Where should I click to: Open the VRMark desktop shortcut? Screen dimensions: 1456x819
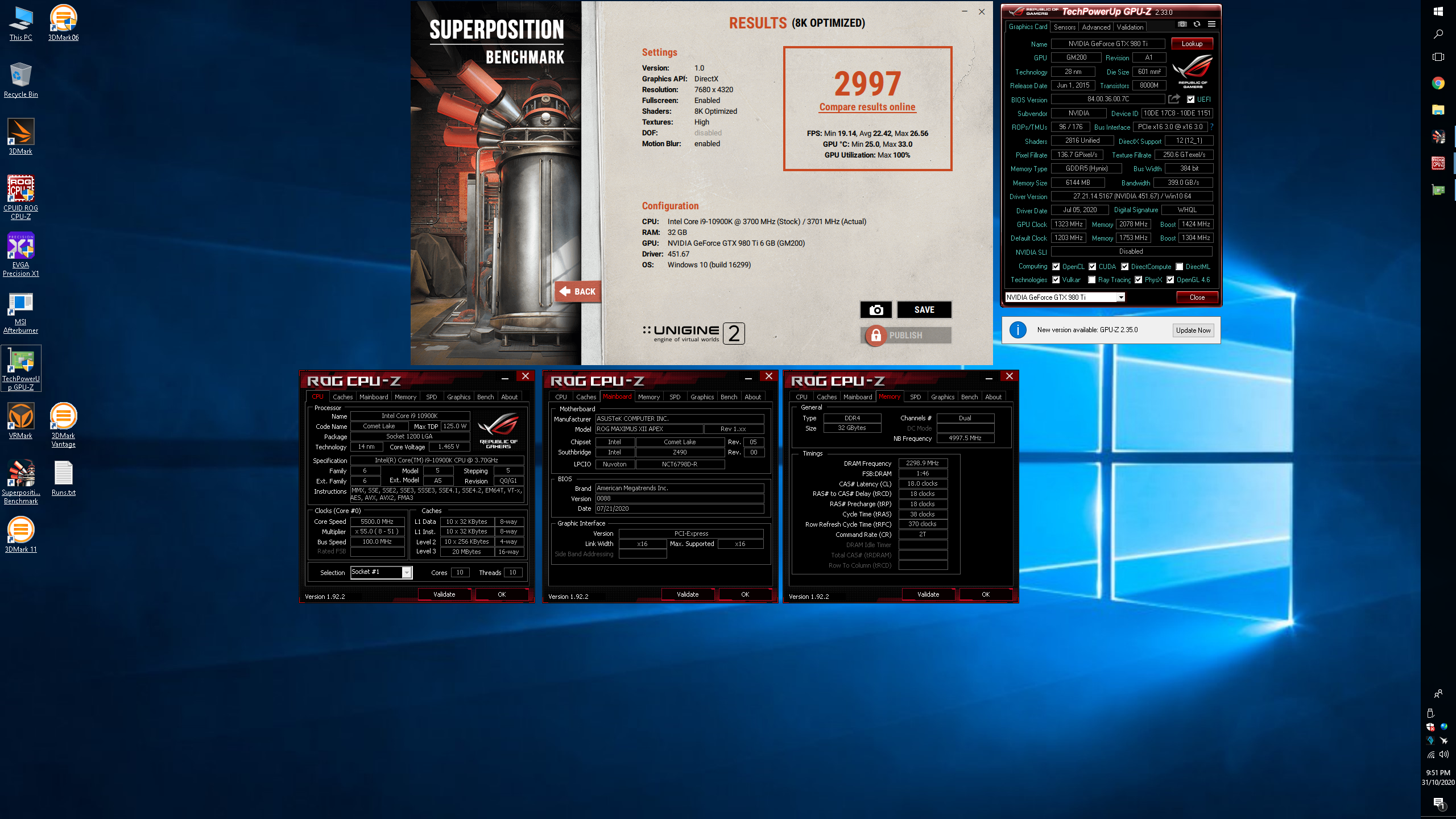coord(21,421)
